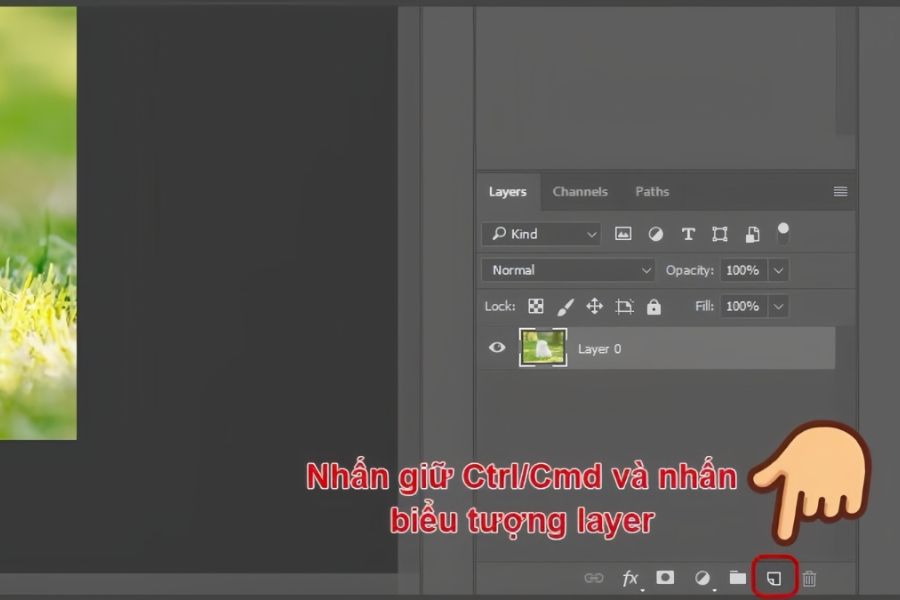Open the fx layer styles menu

pyautogui.click(x=630, y=578)
